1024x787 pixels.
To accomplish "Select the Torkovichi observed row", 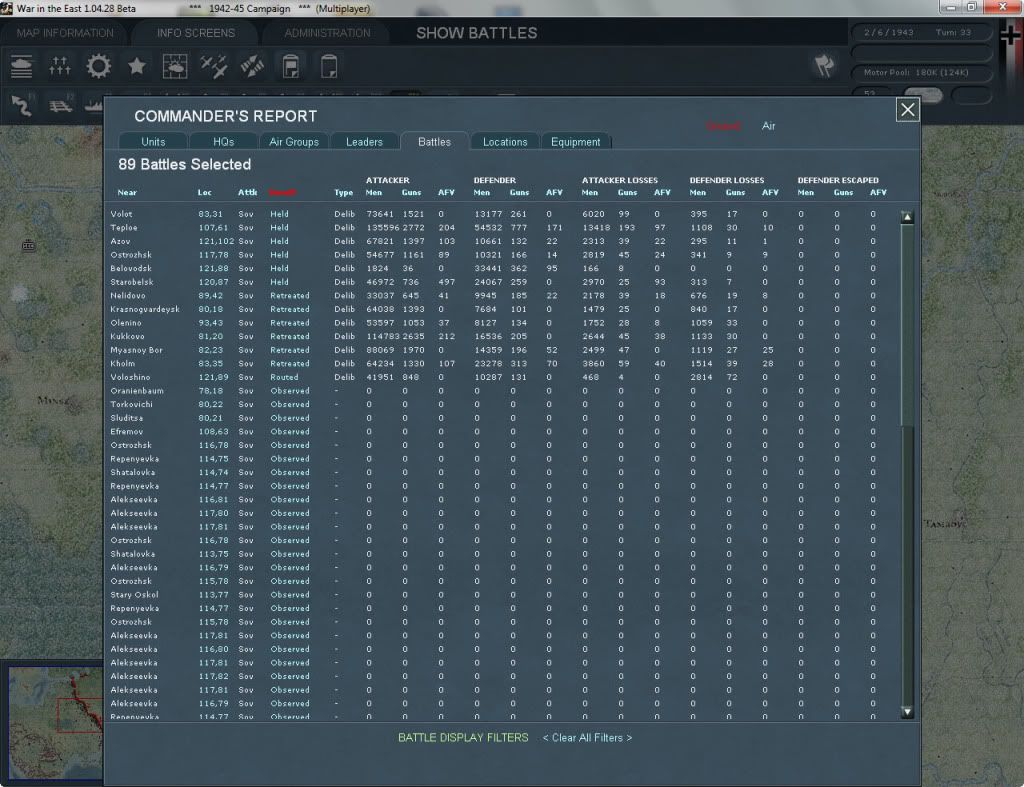I will tap(502, 404).
